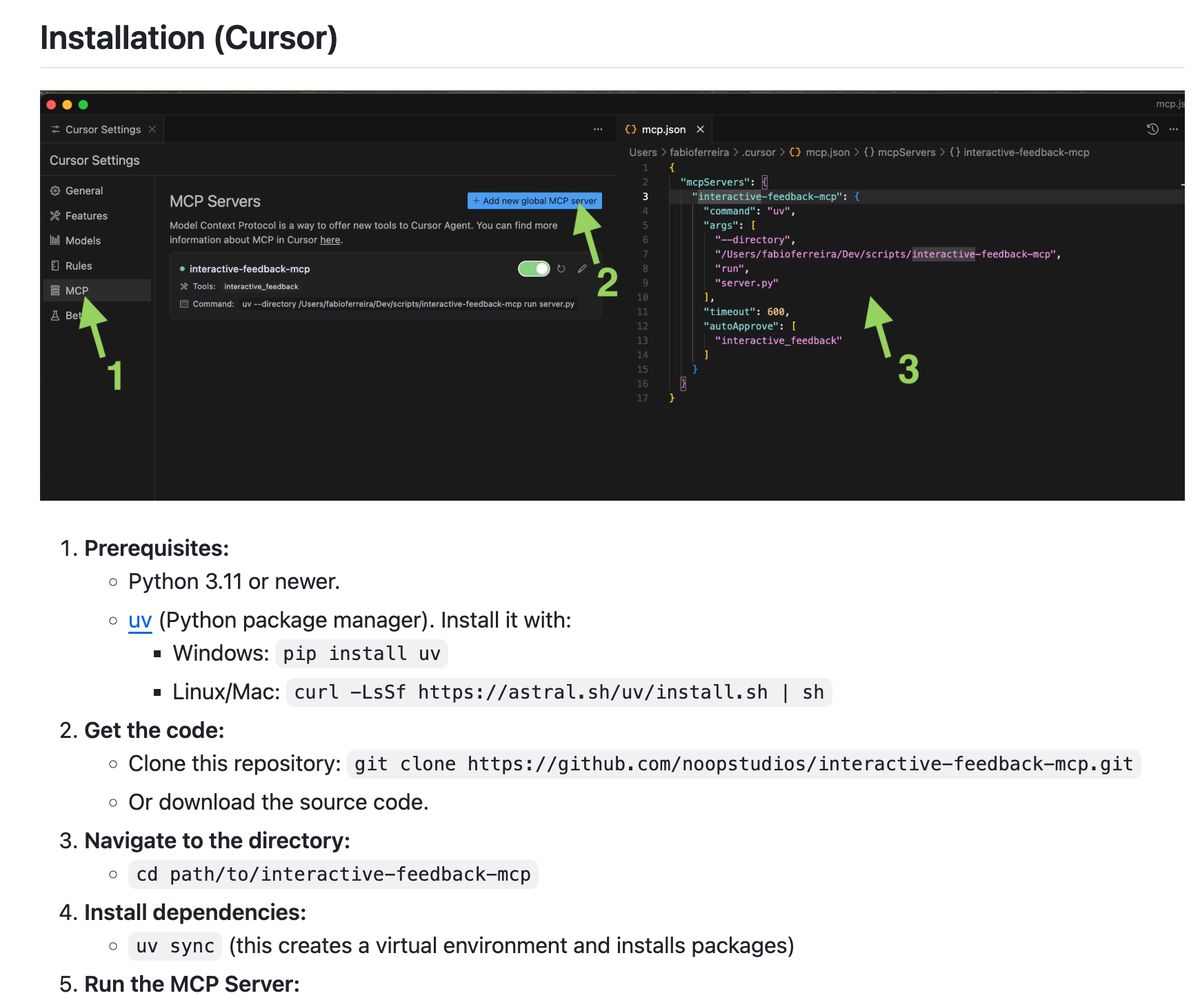Click Add new global MCP server
Image resolution: width=1200 pixels, height=1000 pixels.
535,200
